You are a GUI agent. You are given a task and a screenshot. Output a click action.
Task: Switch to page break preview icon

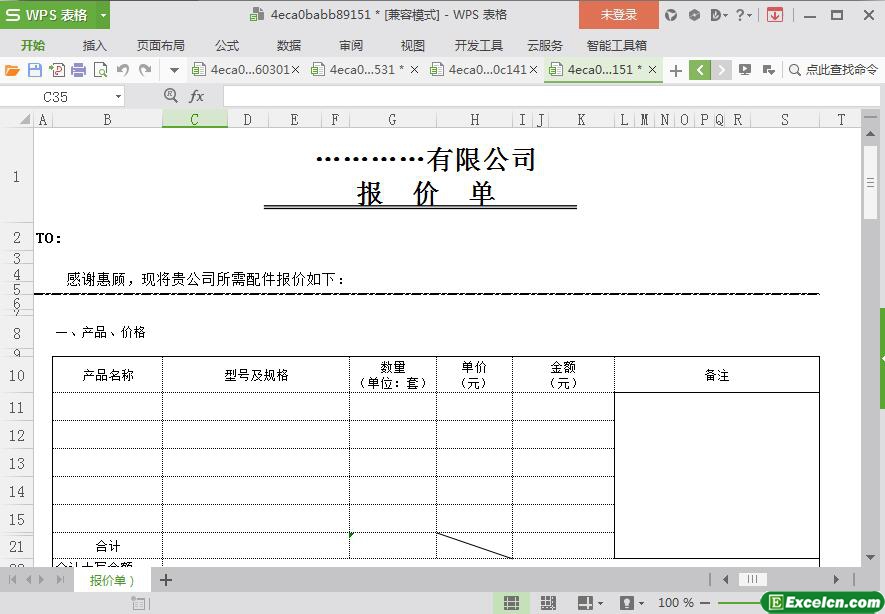point(547,603)
